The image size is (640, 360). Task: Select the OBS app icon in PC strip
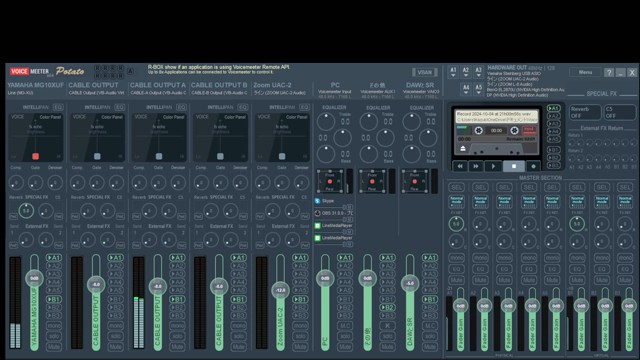tap(318, 213)
